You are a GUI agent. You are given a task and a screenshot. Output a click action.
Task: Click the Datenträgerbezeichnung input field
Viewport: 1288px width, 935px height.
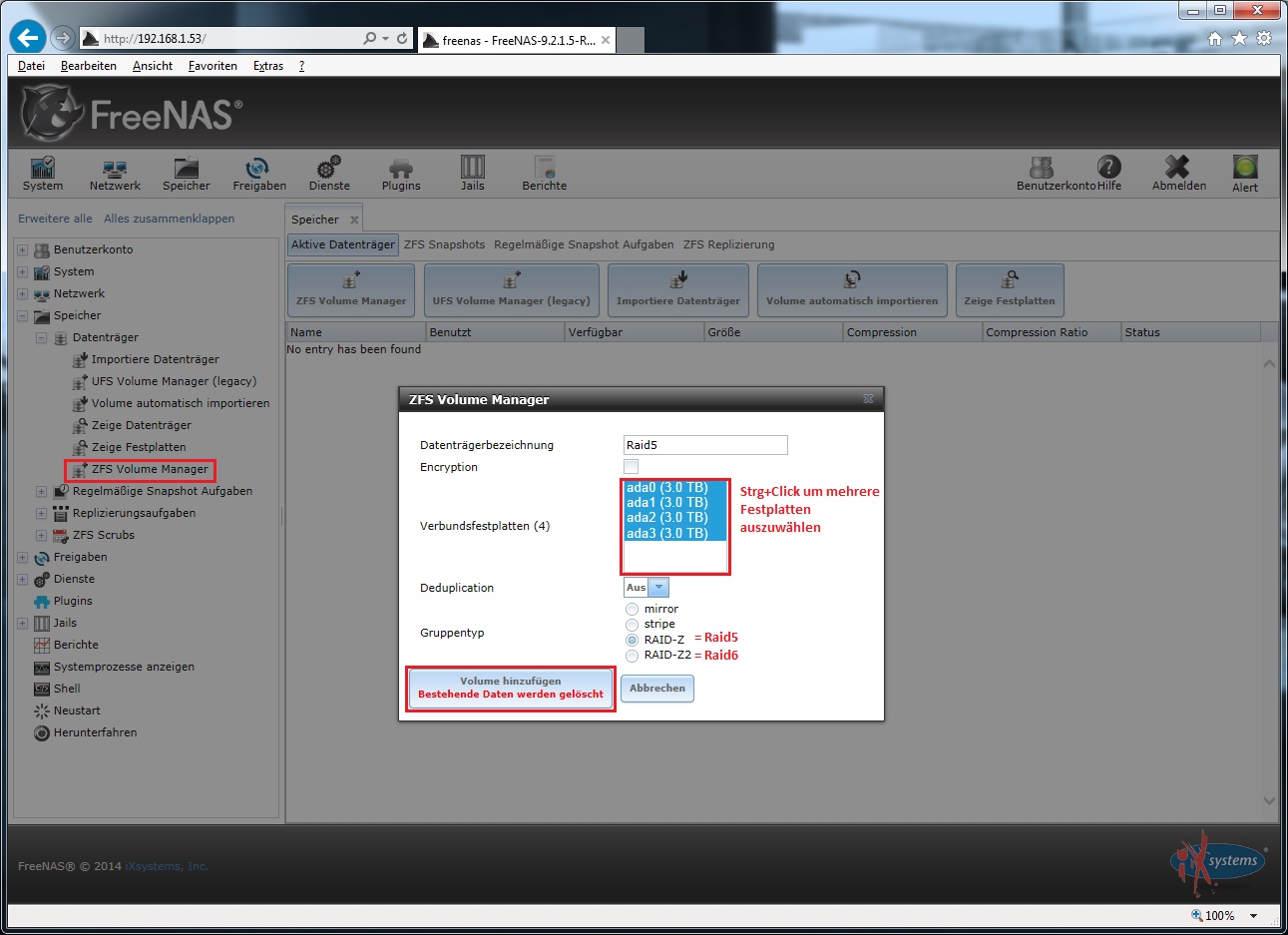[705, 445]
